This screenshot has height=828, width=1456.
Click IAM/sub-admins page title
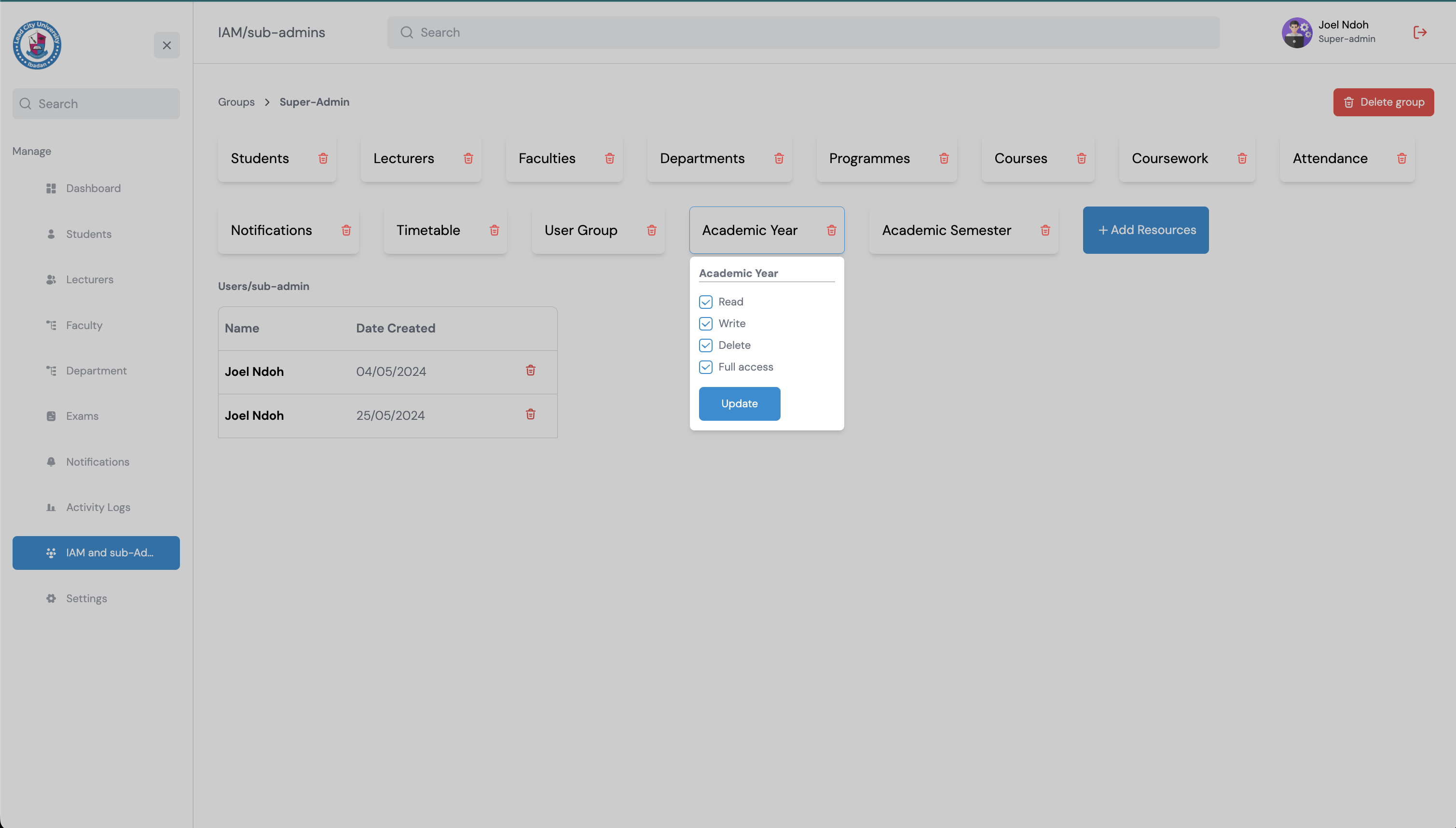pyautogui.click(x=272, y=32)
